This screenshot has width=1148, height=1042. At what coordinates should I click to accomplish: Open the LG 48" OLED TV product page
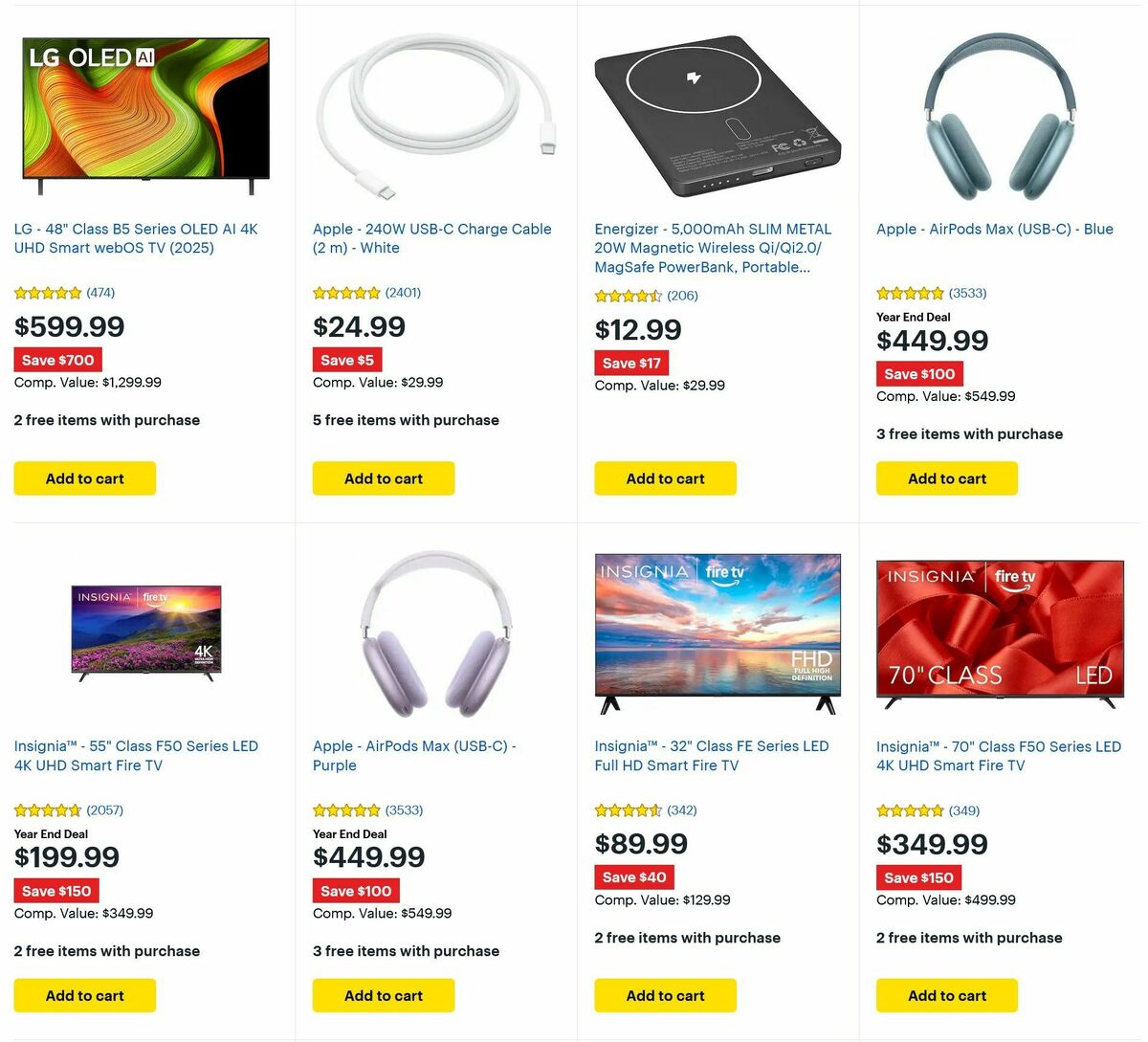click(132, 238)
